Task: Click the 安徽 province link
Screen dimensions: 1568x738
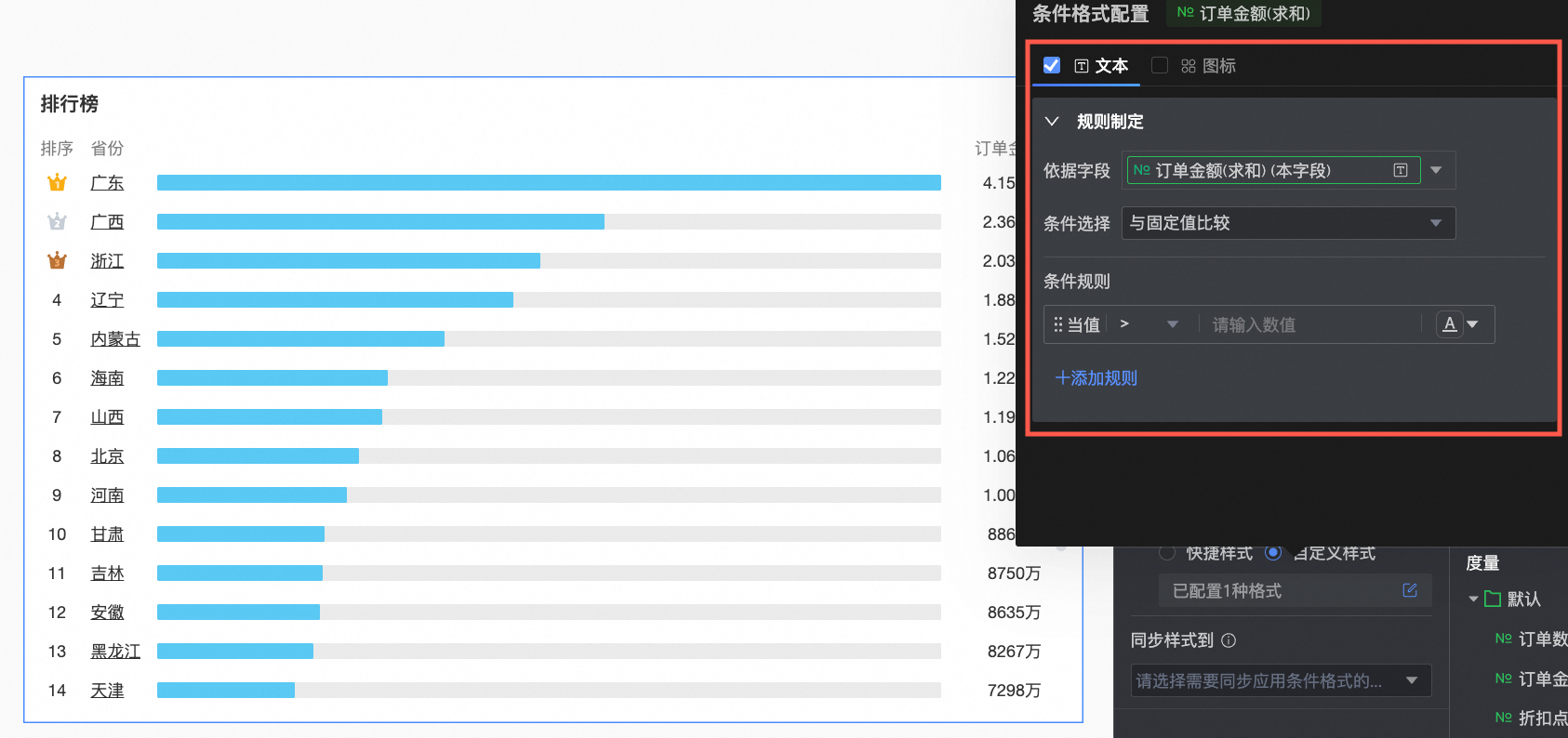Action: pos(107,613)
